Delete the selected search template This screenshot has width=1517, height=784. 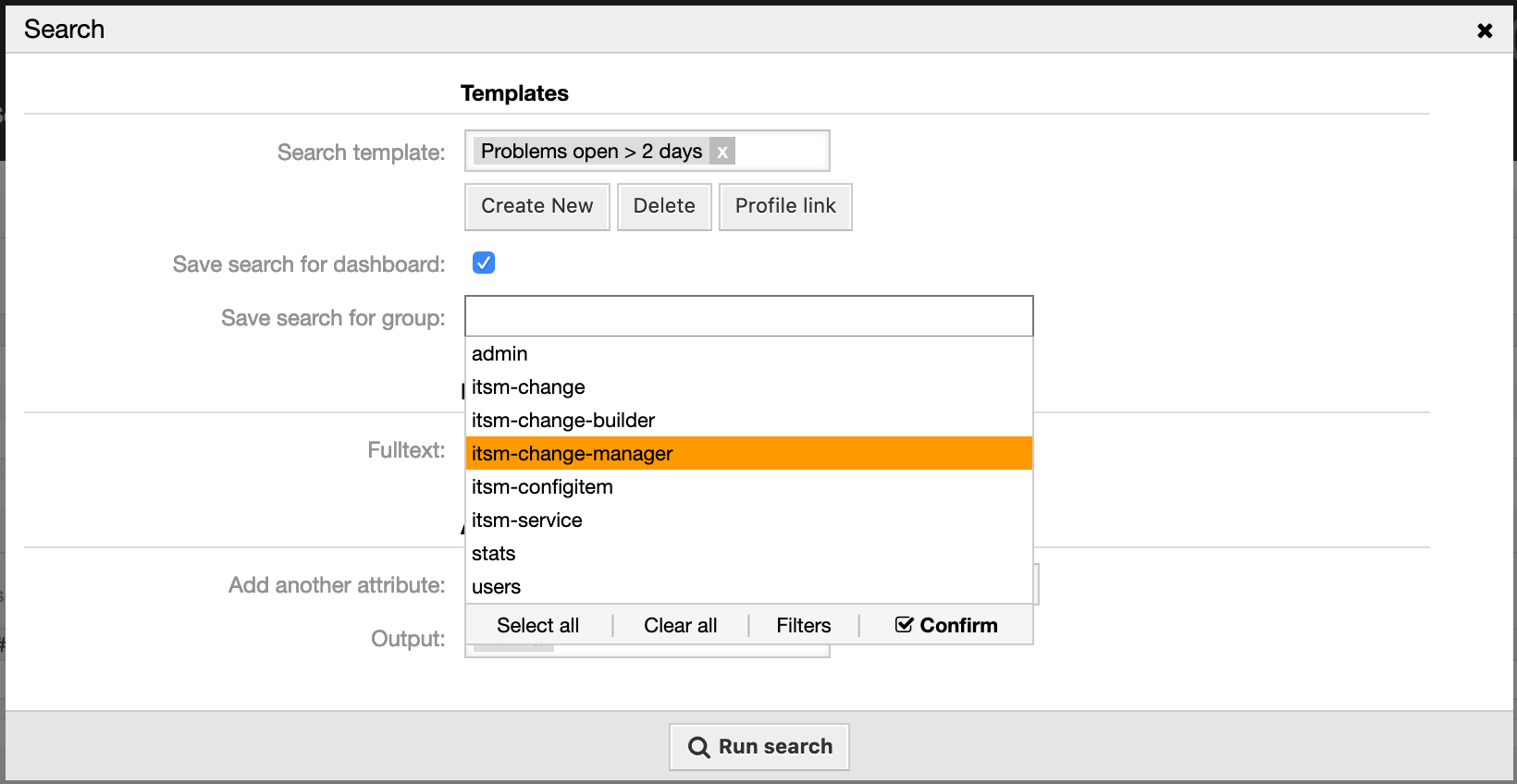[663, 206]
